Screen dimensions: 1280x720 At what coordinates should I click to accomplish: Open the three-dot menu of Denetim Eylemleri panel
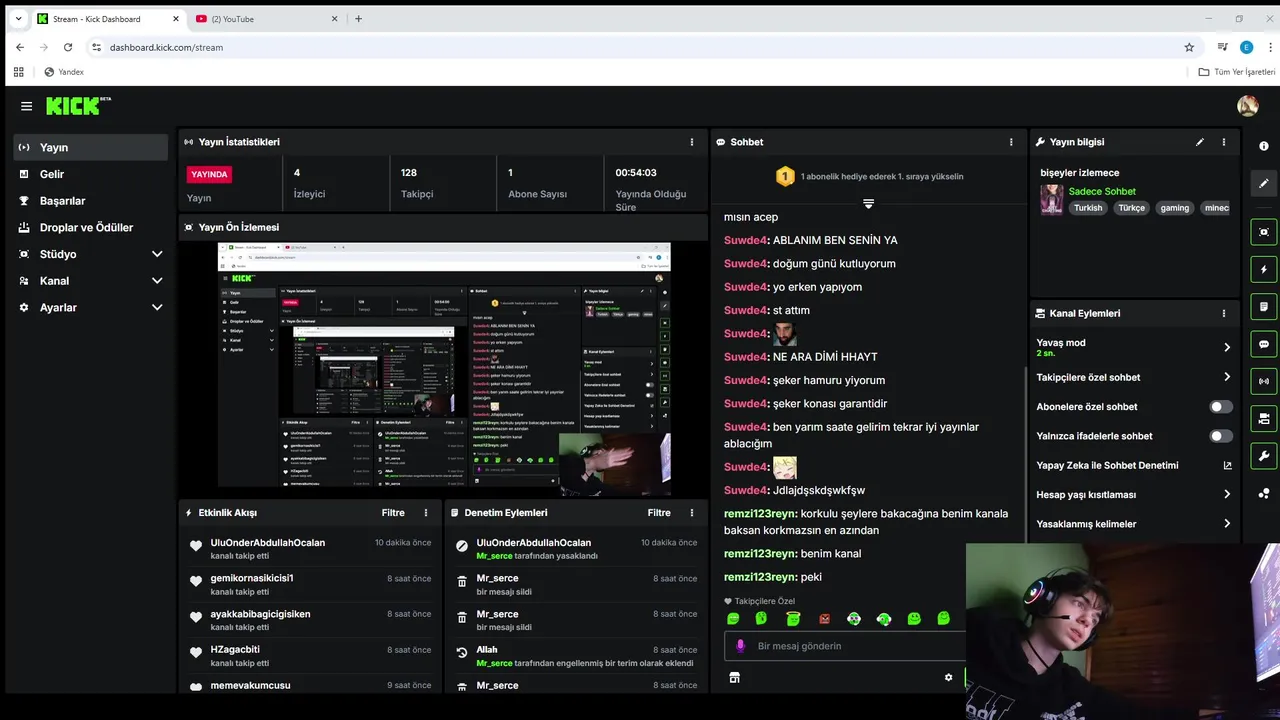point(692,513)
